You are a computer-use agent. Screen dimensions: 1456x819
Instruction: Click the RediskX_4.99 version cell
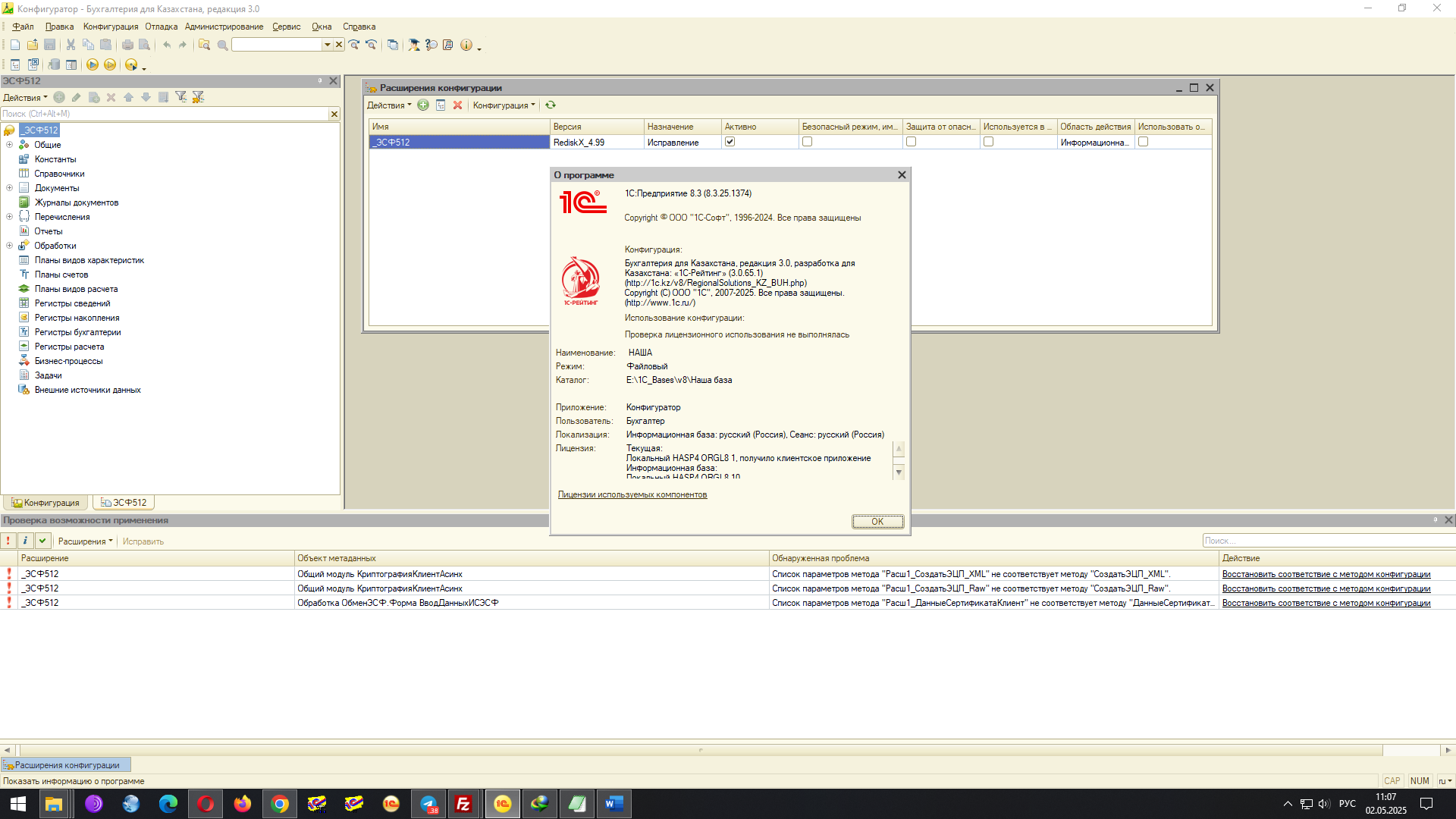(597, 143)
